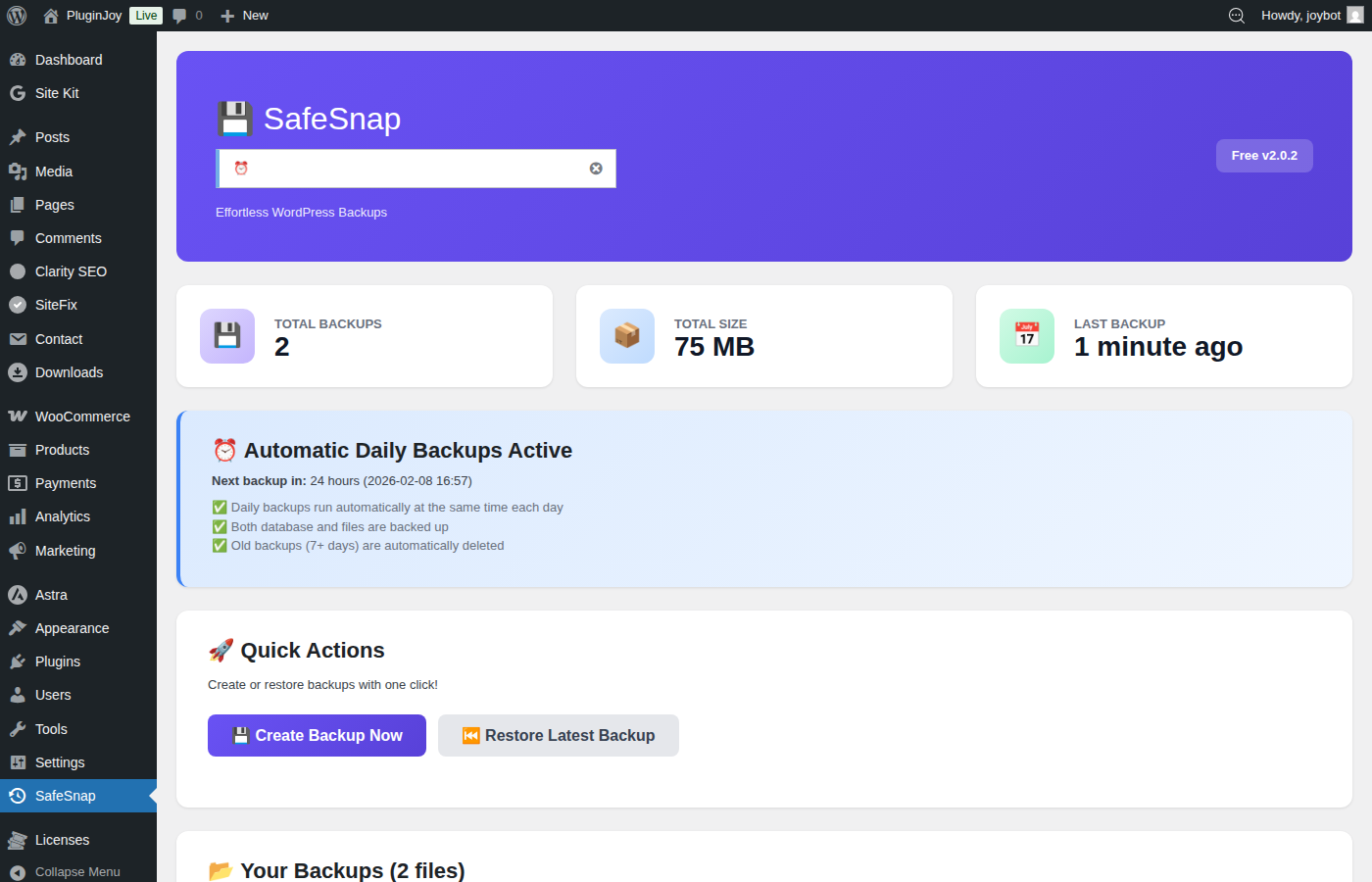
Task: Click 'Effortless WordPress Backups' tagline
Action: (302, 213)
